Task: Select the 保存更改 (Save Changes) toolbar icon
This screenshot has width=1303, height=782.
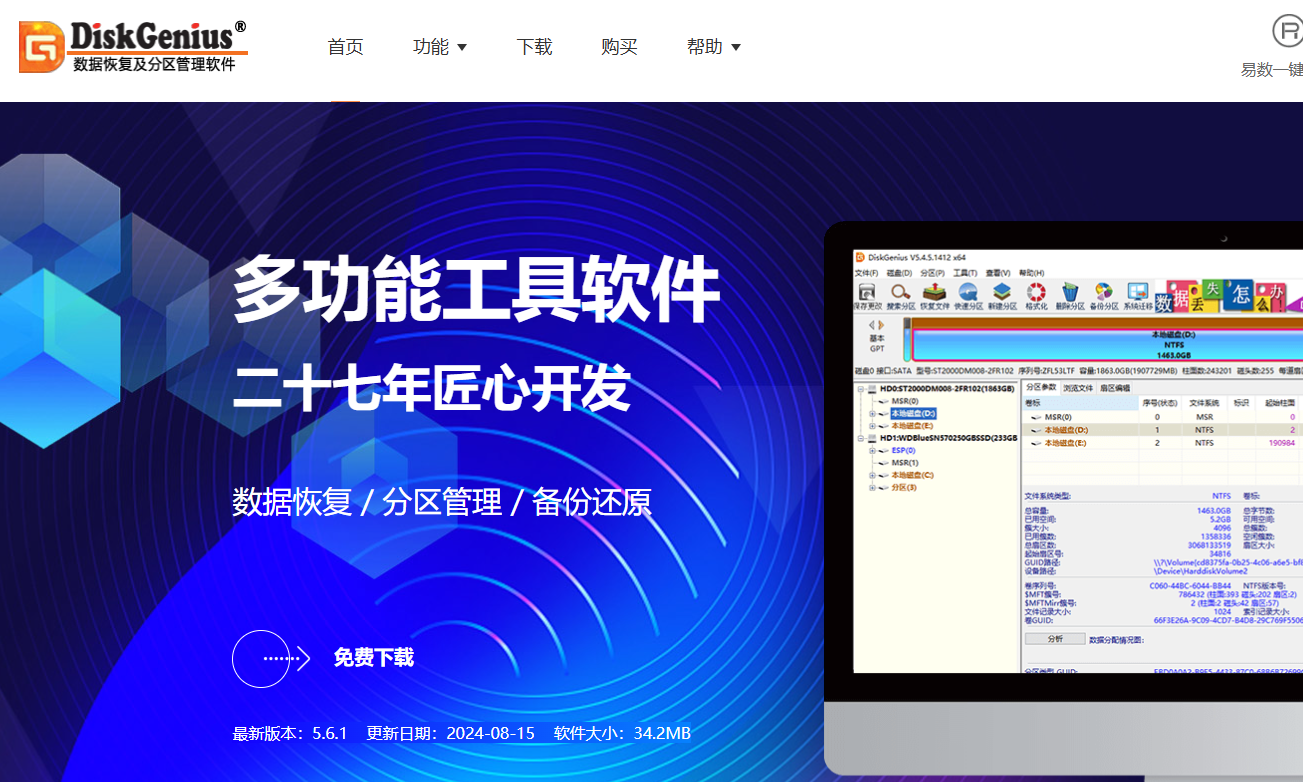Action: [868, 294]
